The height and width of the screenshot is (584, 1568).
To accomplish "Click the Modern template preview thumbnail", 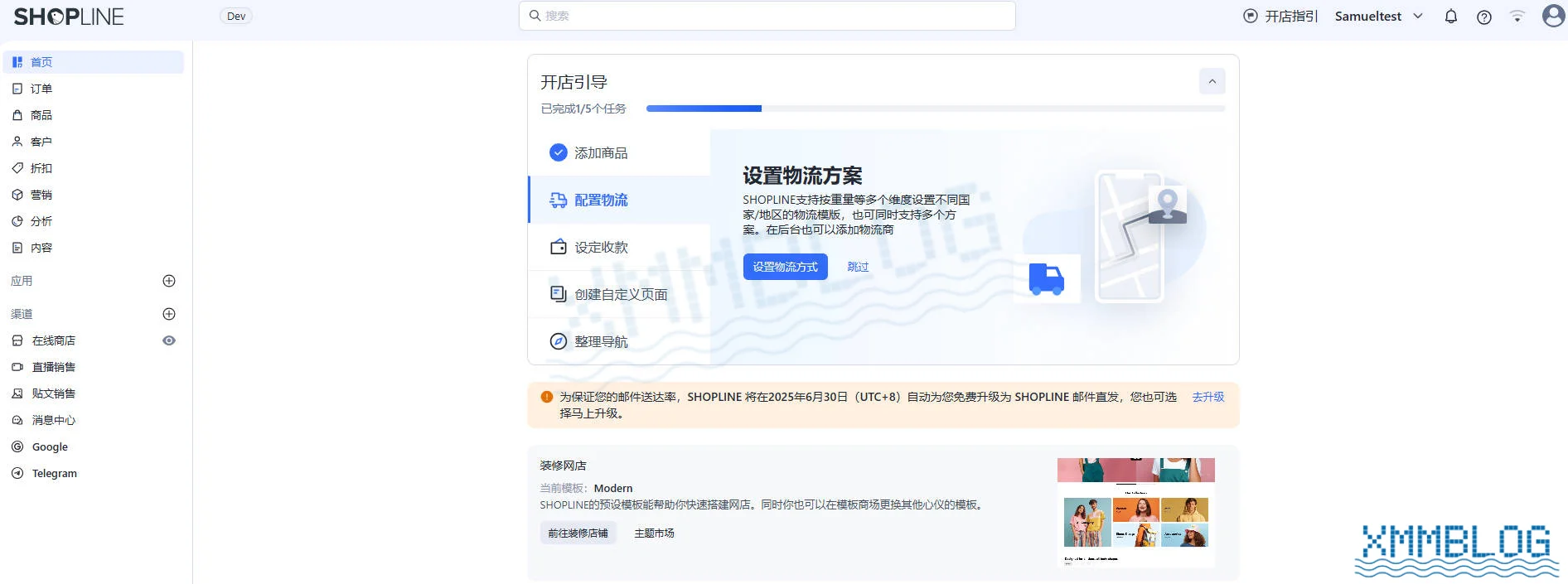I will tap(1135, 513).
